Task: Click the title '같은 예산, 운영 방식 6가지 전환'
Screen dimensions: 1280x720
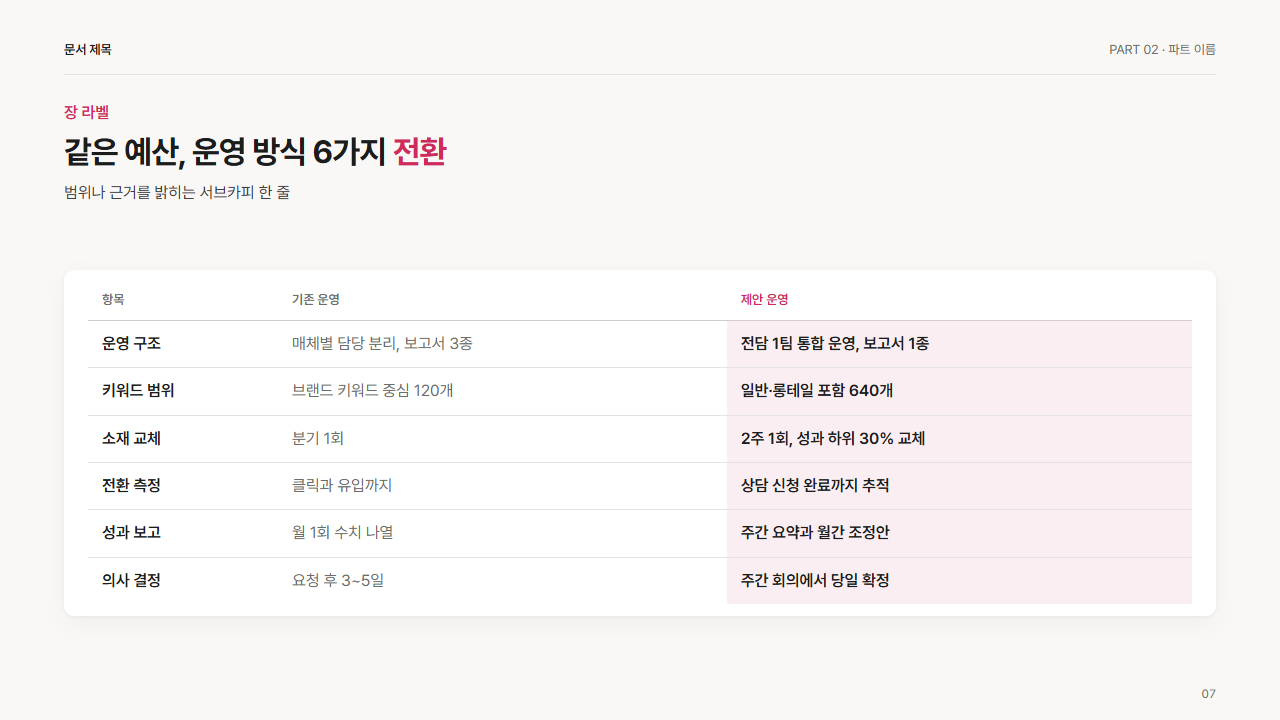Action: coord(255,152)
